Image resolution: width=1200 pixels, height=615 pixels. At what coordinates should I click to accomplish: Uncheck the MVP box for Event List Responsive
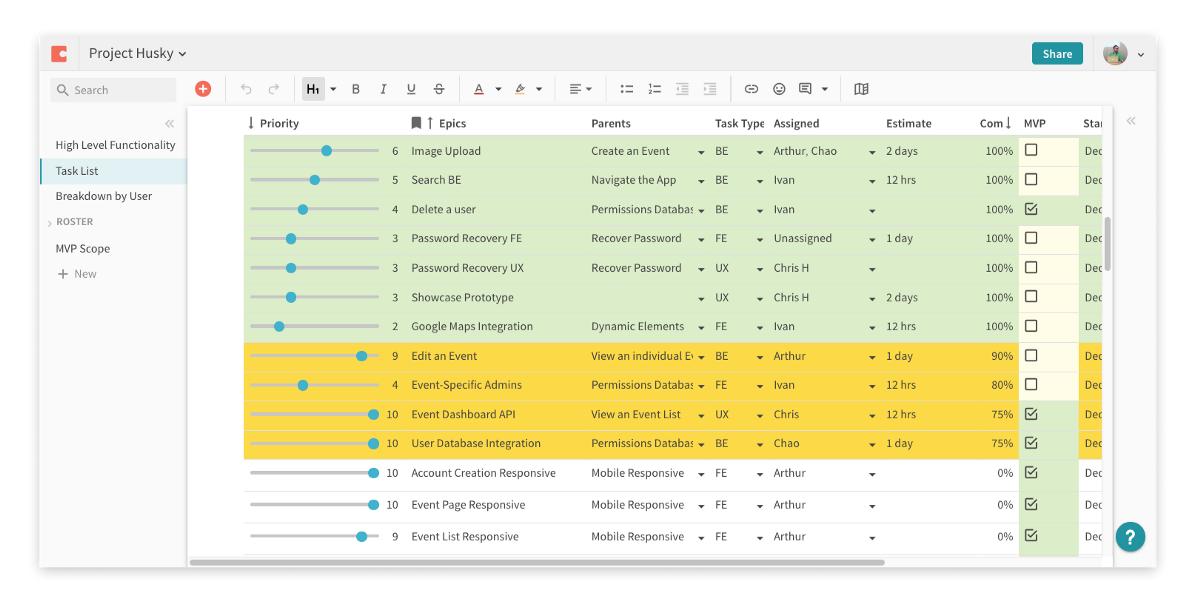(1031, 536)
